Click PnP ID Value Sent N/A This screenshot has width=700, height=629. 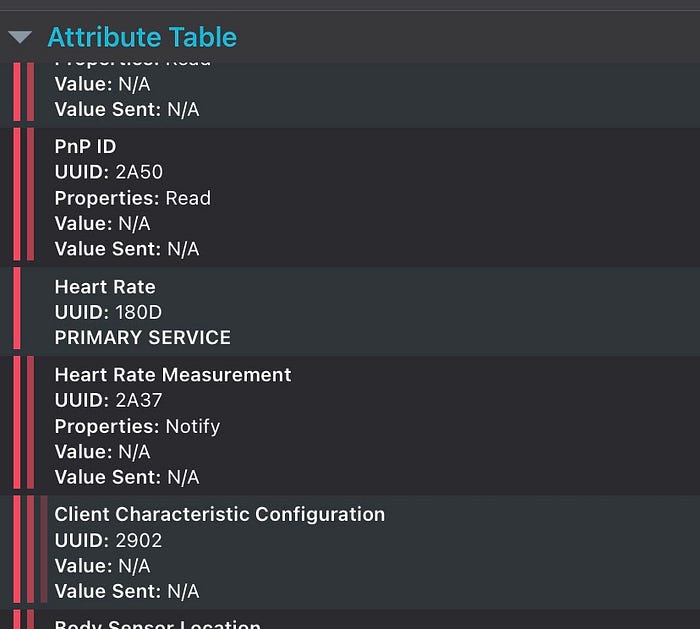[127, 249]
